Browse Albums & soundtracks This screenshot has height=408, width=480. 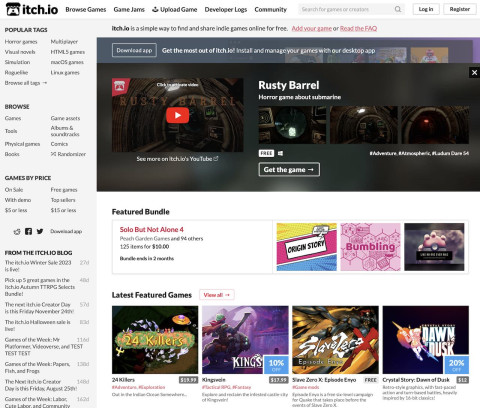[x=65, y=131]
